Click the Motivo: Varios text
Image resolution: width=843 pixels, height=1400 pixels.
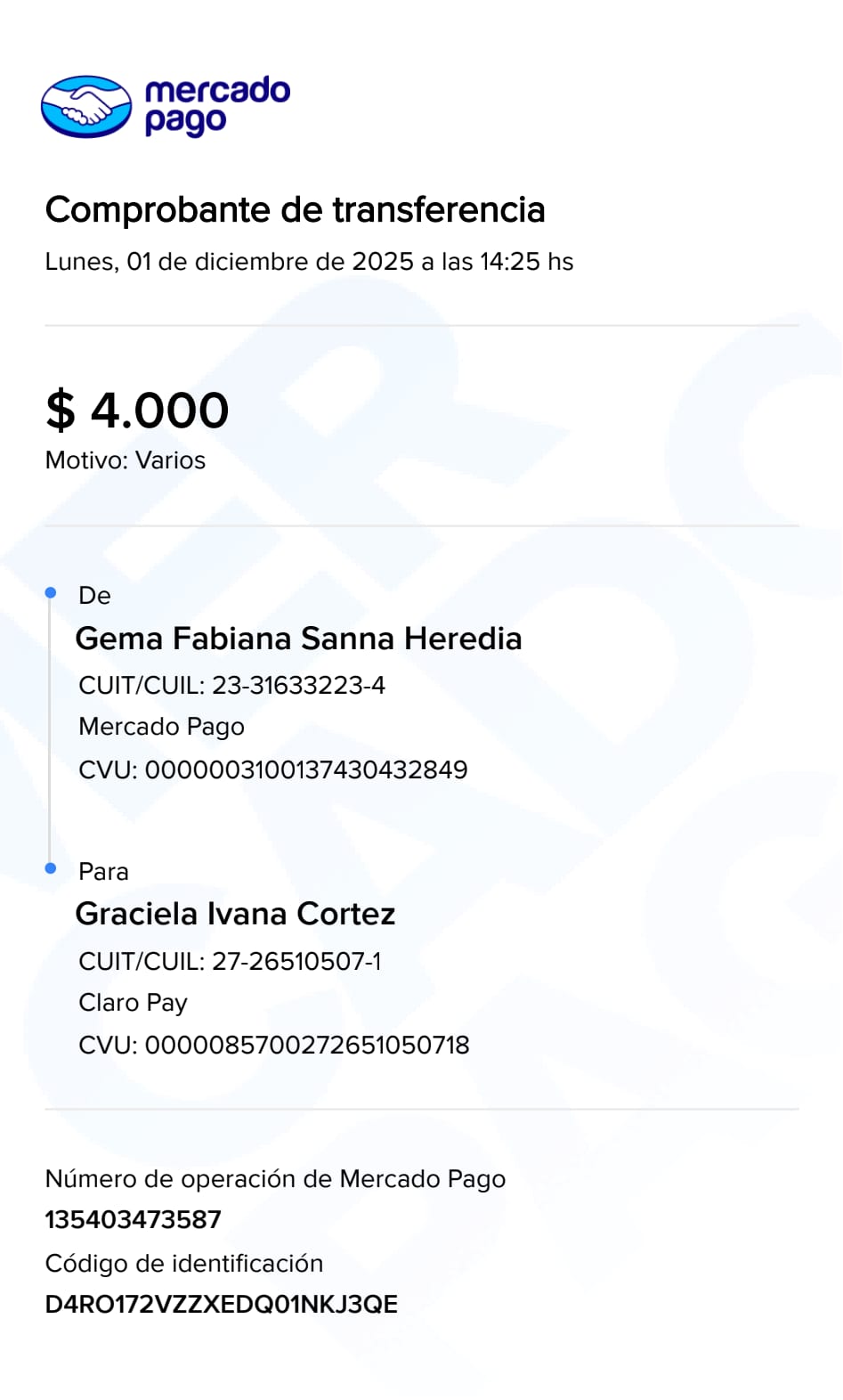[126, 460]
